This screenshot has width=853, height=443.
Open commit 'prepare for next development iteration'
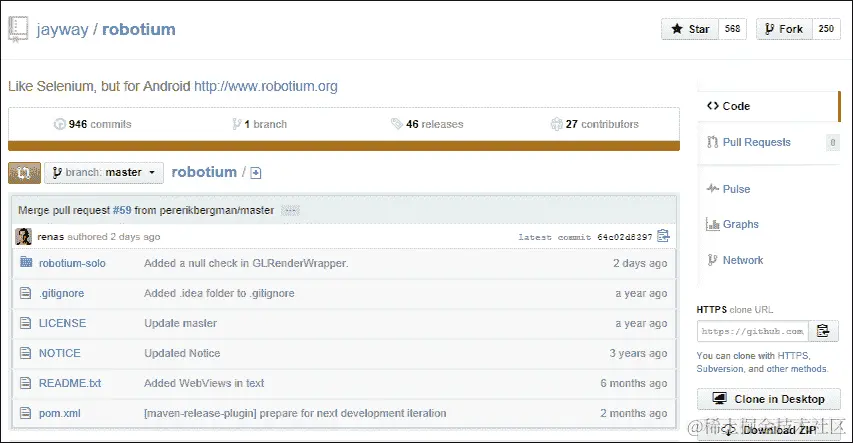353,414
